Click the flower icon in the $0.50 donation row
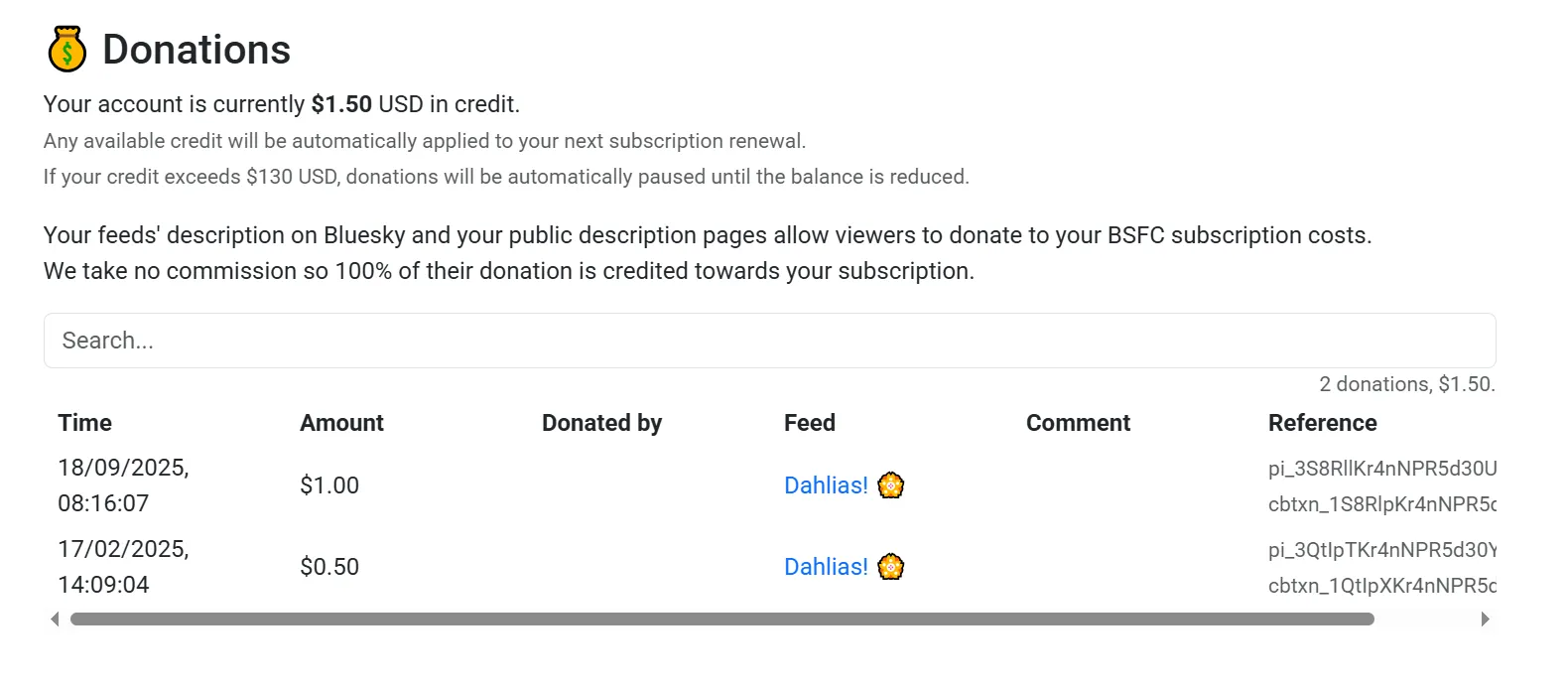Screen dimensions: 1568x690 click(891, 567)
